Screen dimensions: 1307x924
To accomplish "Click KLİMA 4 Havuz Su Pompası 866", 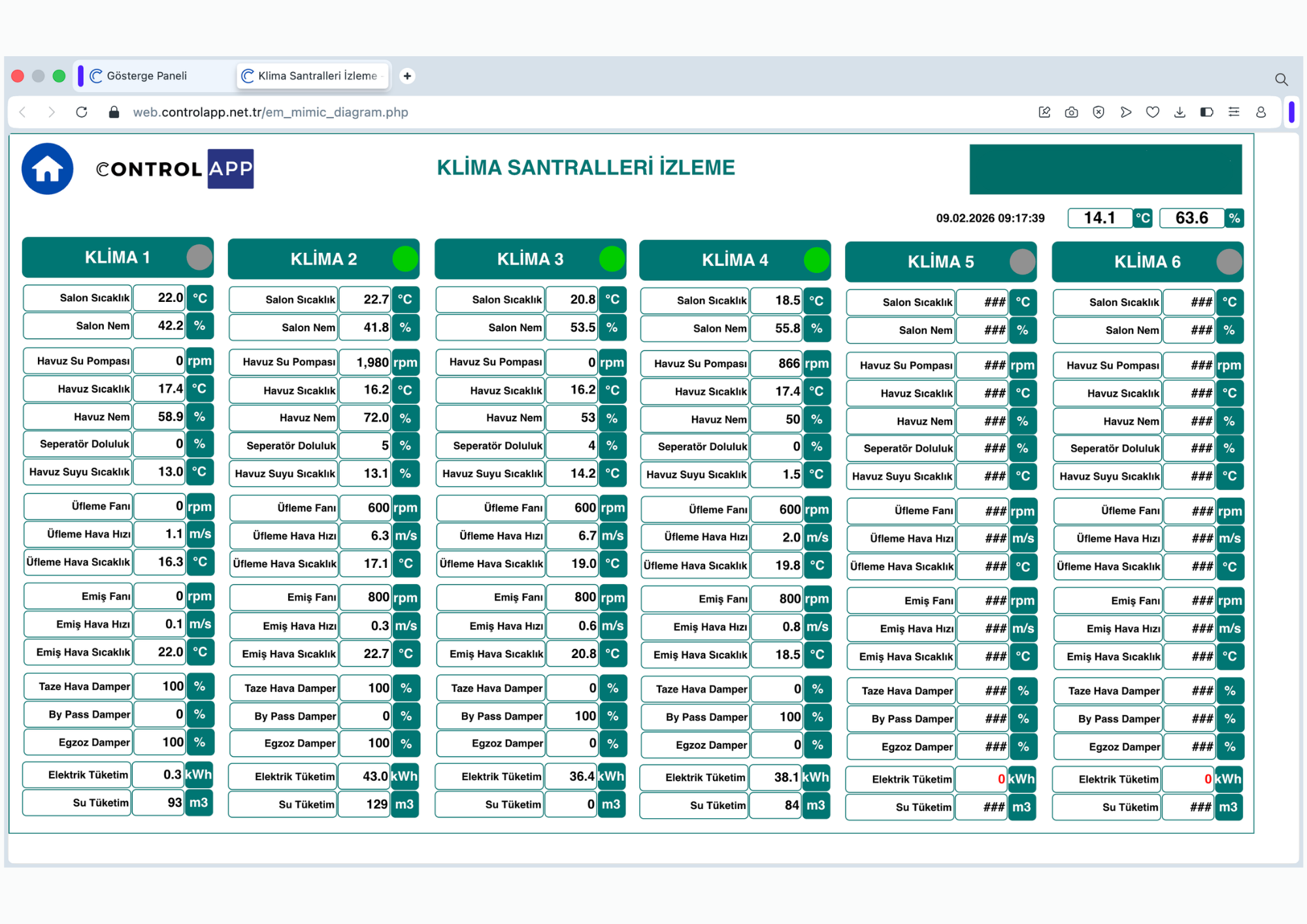I will click(x=776, y=363).
